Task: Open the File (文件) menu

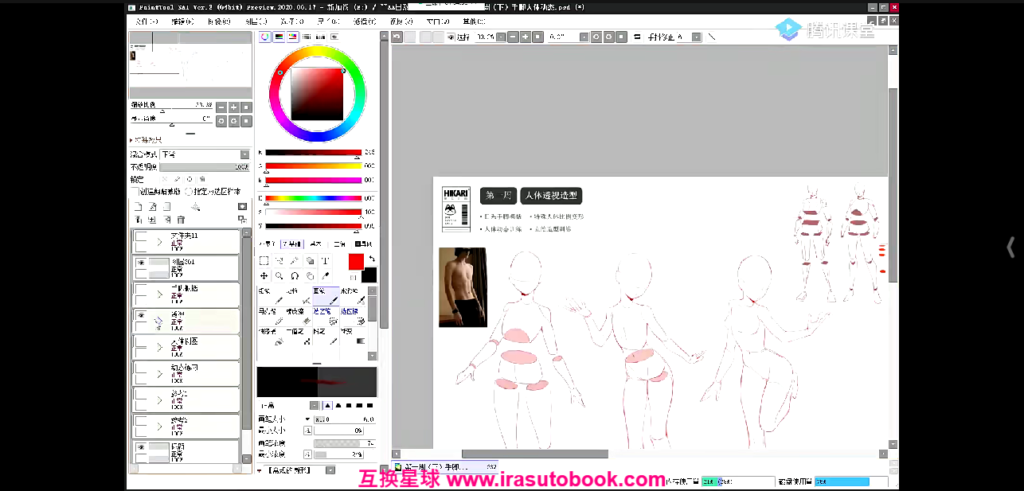Action: tap(146, 22)
